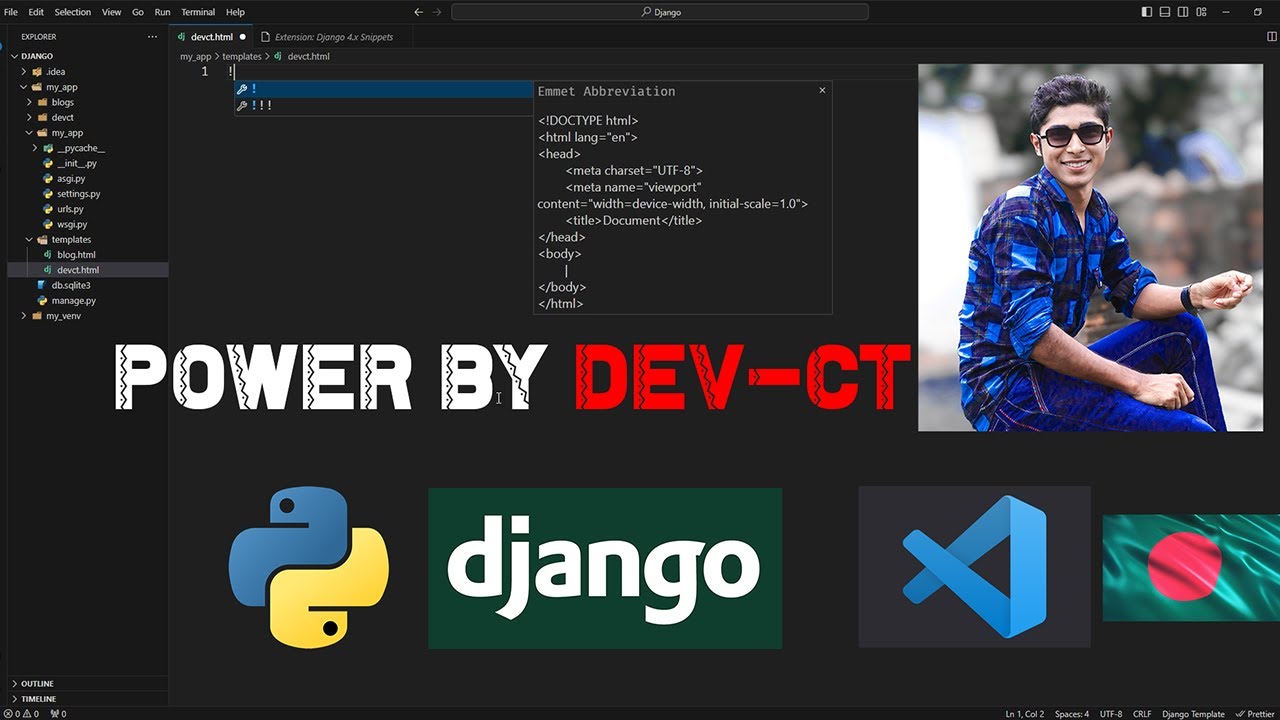
Task: Change line endings via CRLF
Action: [x=1142, y=714]
